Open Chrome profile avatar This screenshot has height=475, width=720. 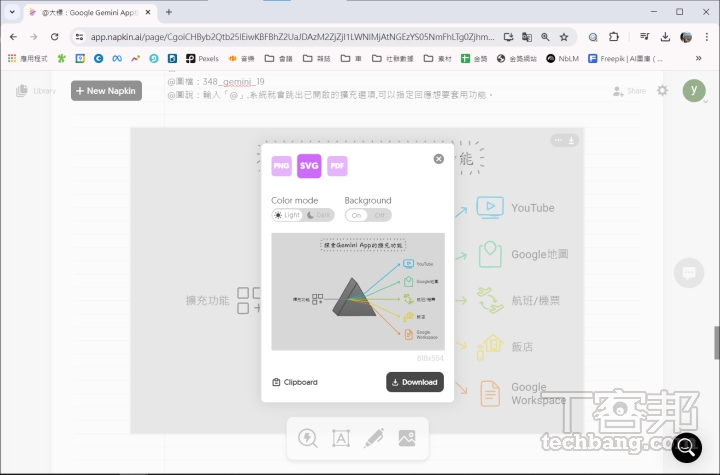pyautogui.click(x=686, y=37)
